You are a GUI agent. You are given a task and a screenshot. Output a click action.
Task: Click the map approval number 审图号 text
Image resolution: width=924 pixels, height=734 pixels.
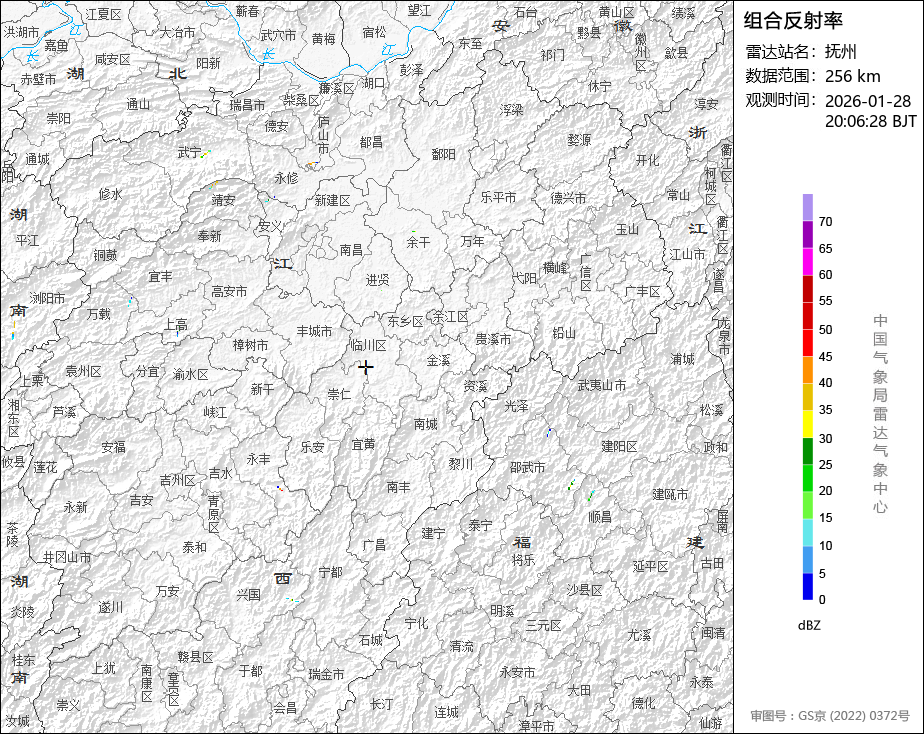(x=830, y=716)
